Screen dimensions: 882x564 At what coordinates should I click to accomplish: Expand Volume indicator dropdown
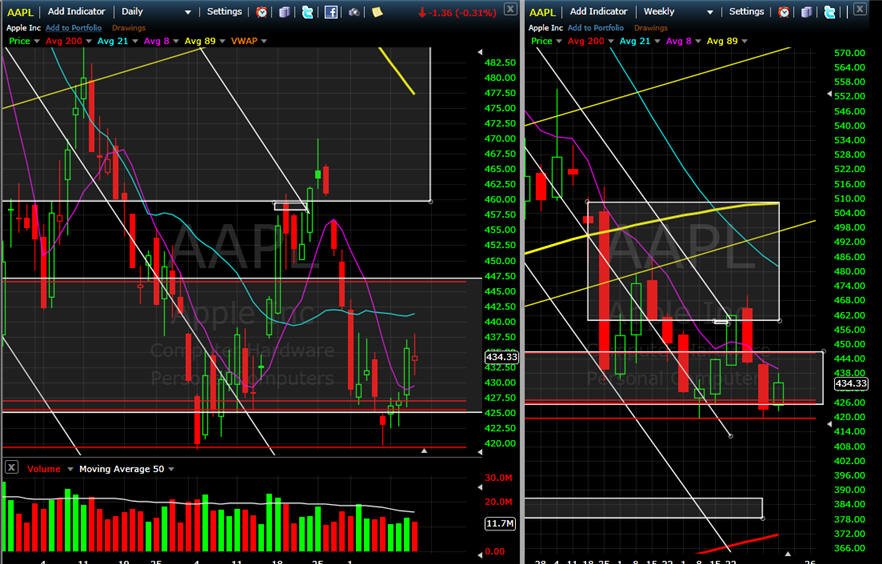pos(70,469)
